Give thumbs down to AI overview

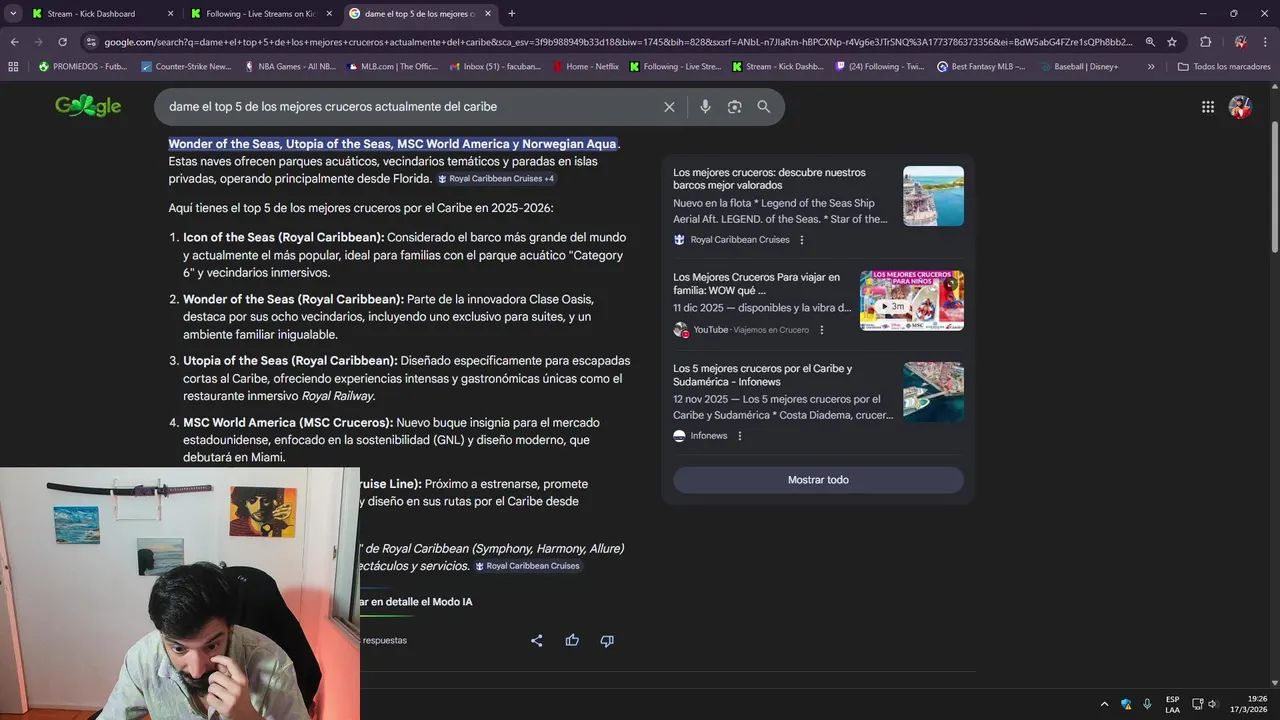click(607, 640)
